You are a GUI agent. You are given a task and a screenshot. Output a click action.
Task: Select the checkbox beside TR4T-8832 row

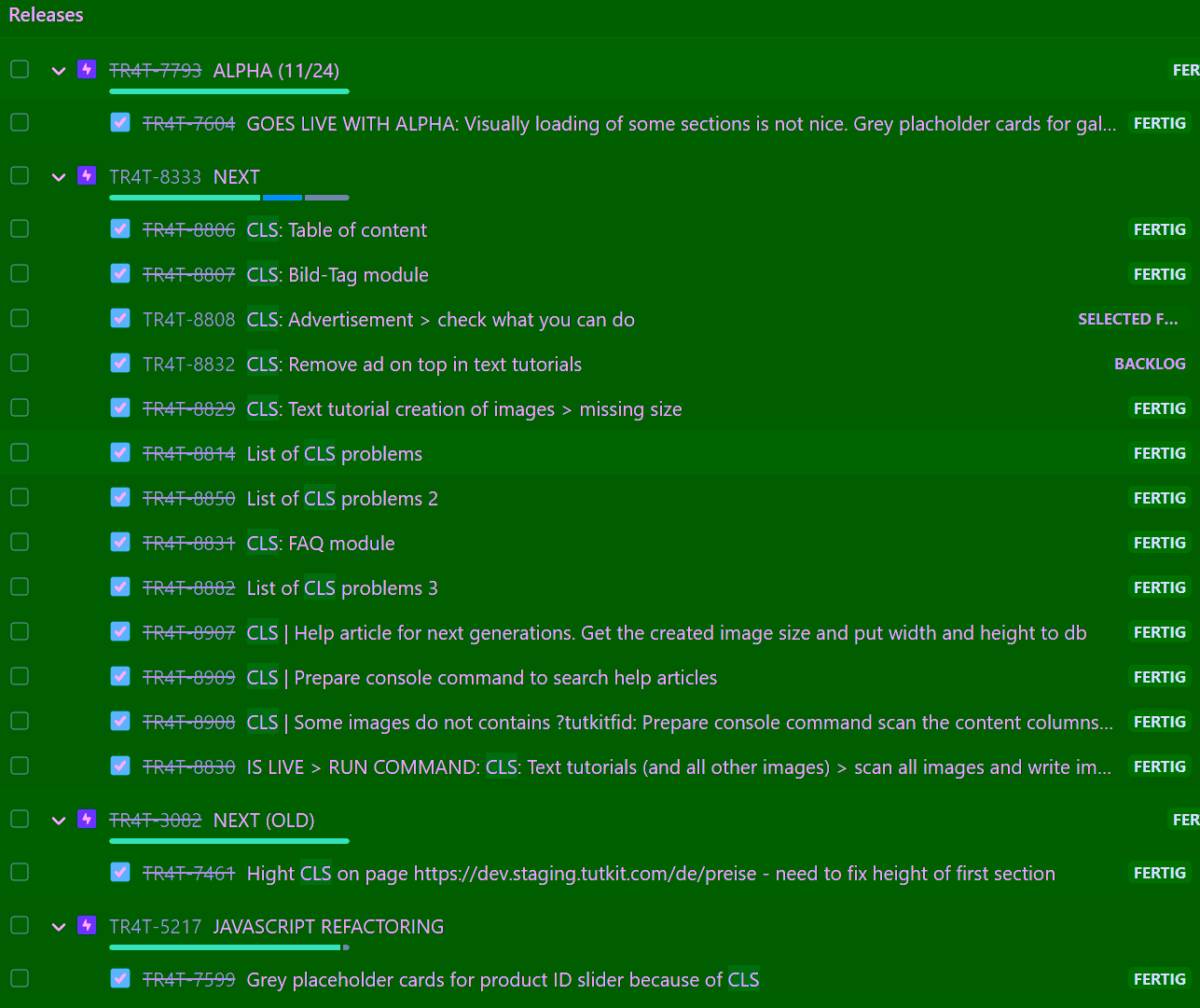[x=19, y=363]
